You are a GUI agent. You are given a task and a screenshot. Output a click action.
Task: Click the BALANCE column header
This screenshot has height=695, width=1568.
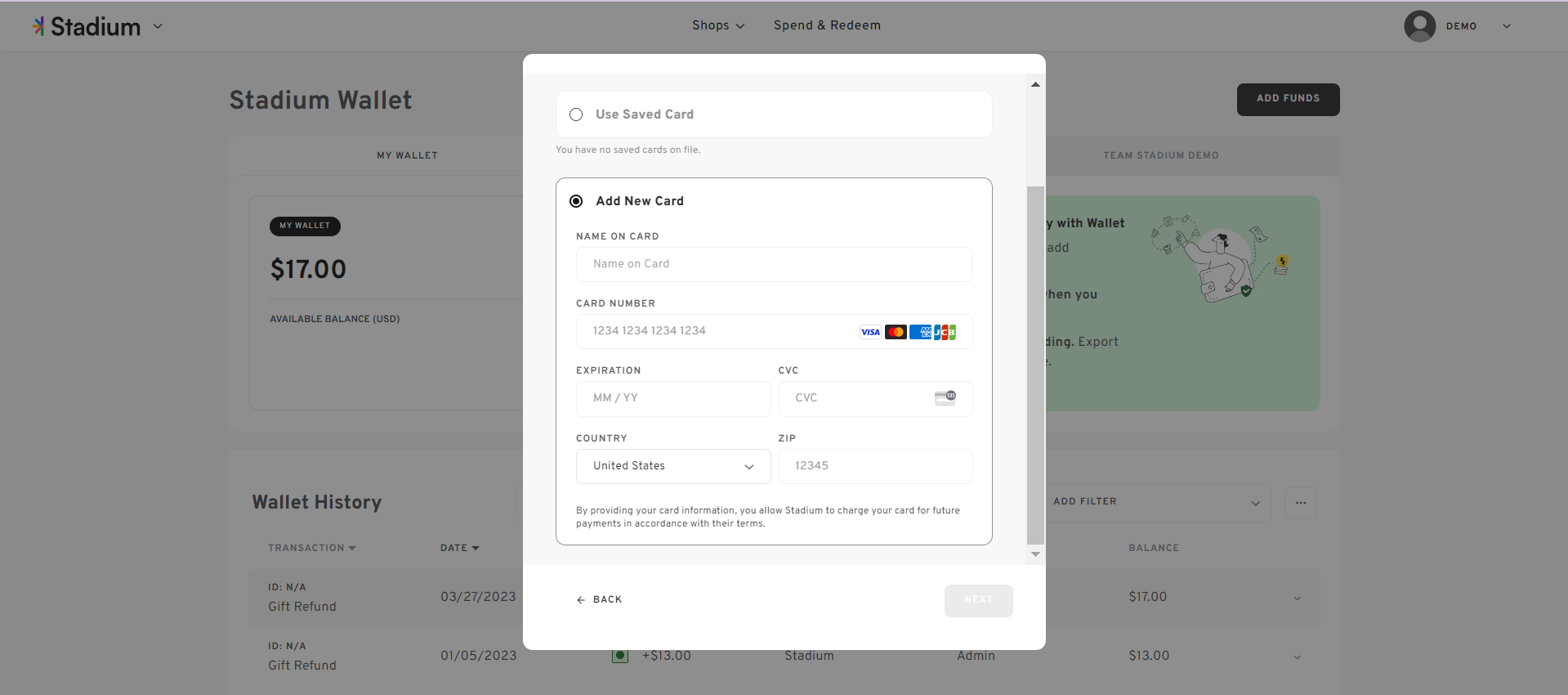point(1154,548)
